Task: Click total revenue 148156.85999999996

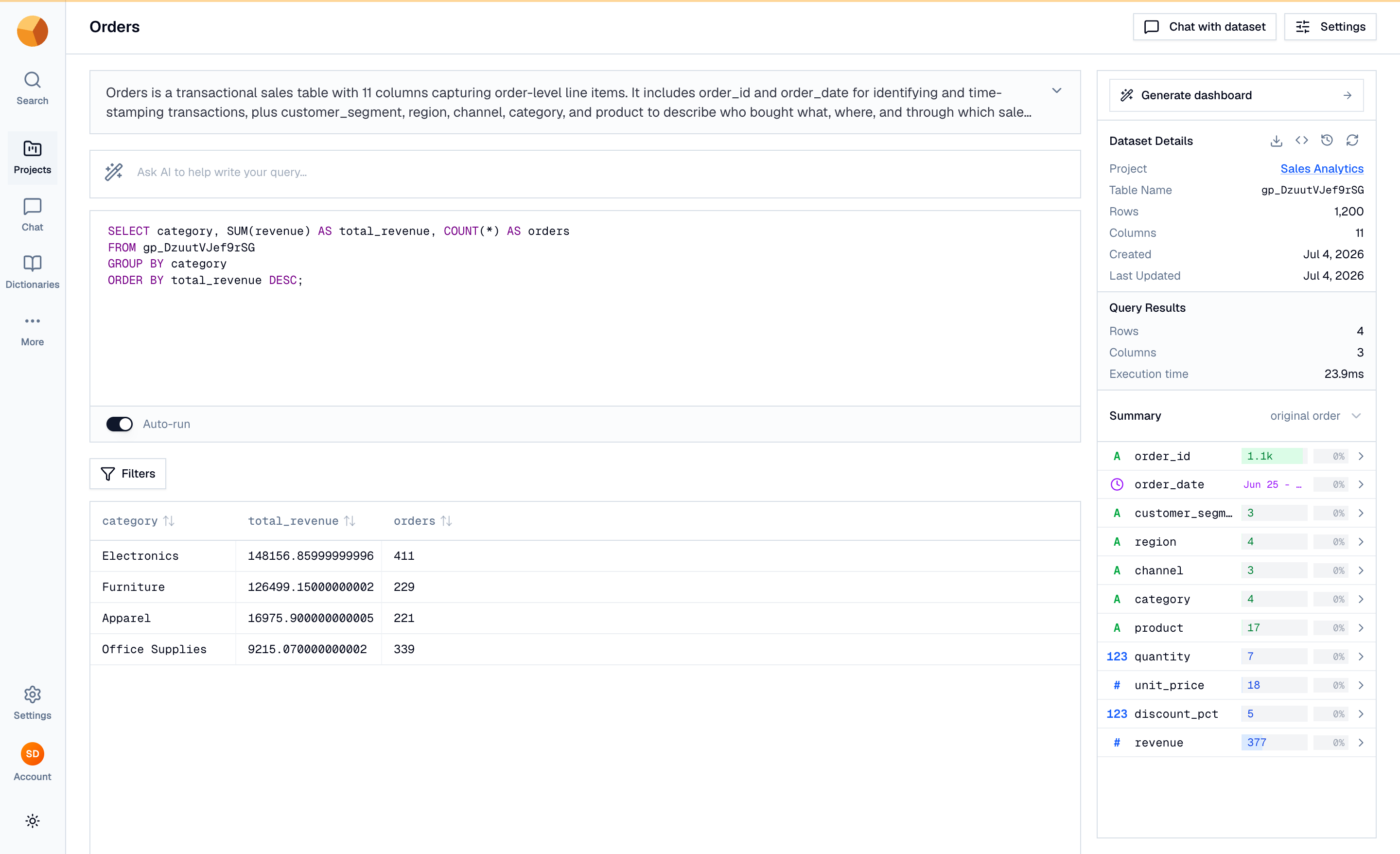Action: tap(310, 556)
